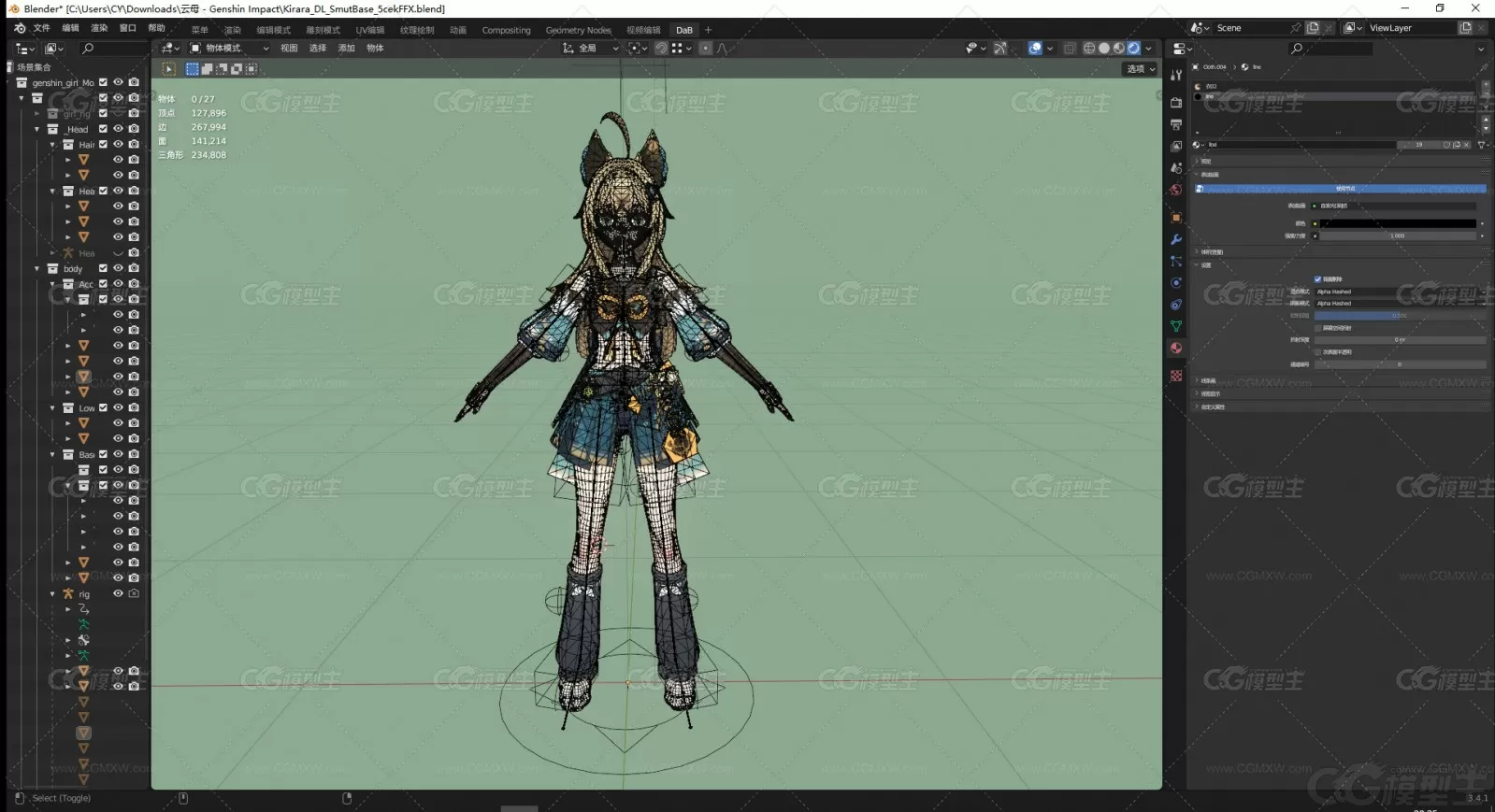1495x812 pixels.
Task: Open the Modifiers wrench tab
Action: click(x=1176, y=239)
